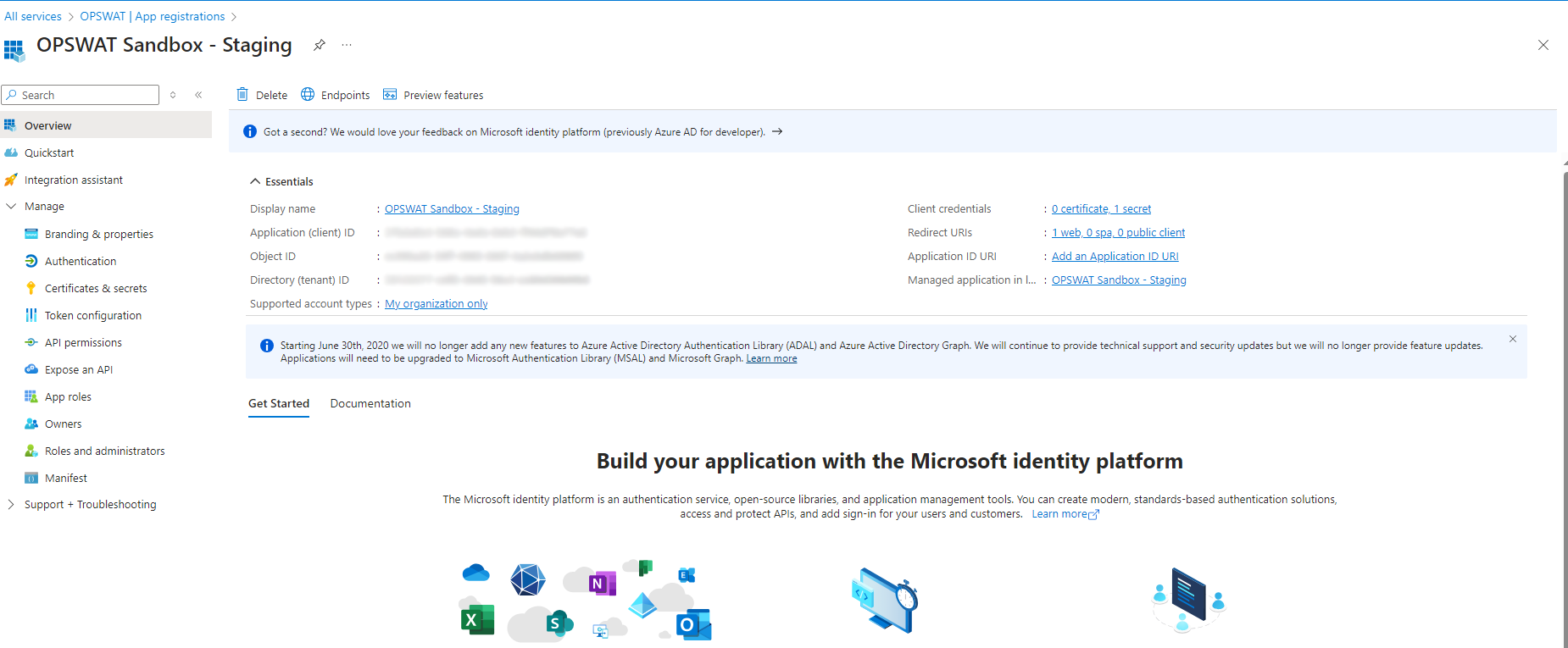Click the expand/collapse all menu icon next to search

173,95
